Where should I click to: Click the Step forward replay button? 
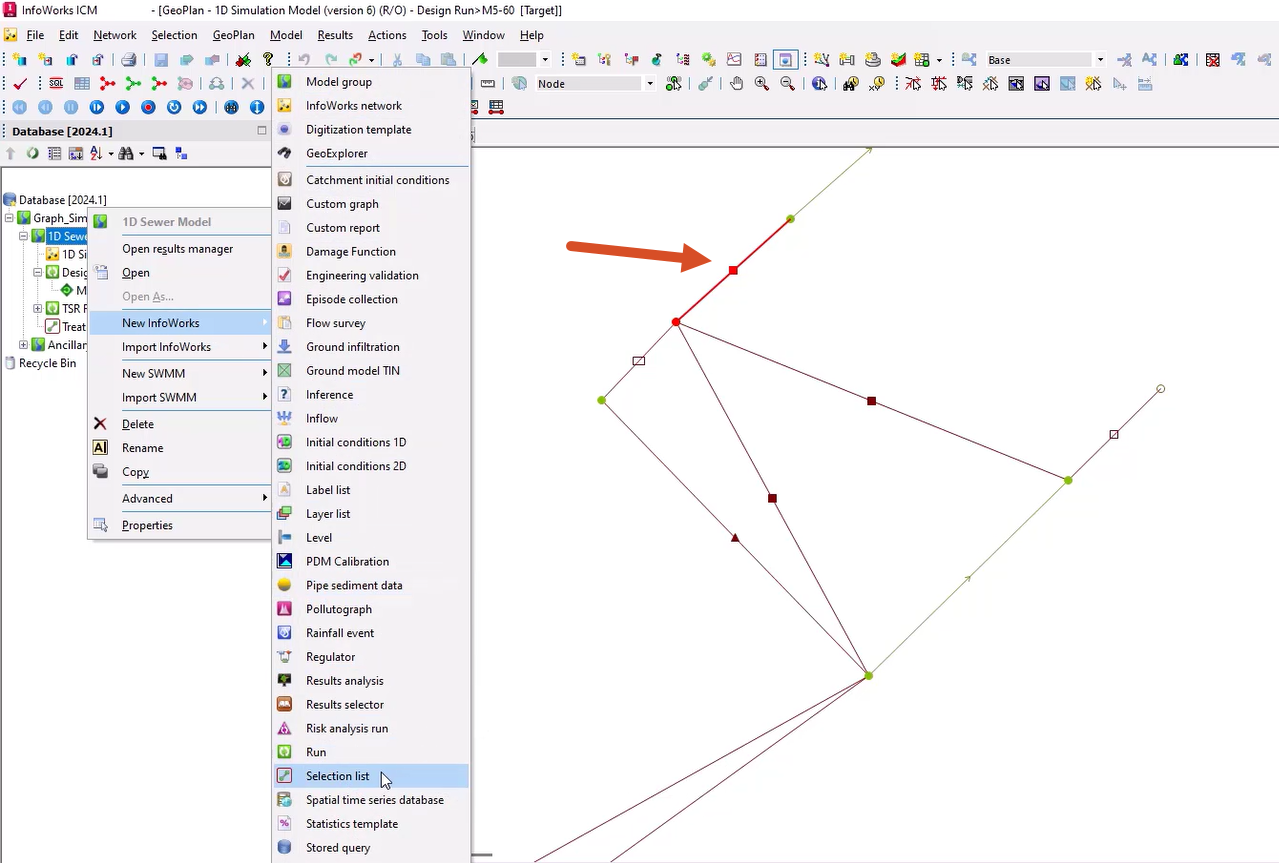pyautogui.click(x=96, y=107)
